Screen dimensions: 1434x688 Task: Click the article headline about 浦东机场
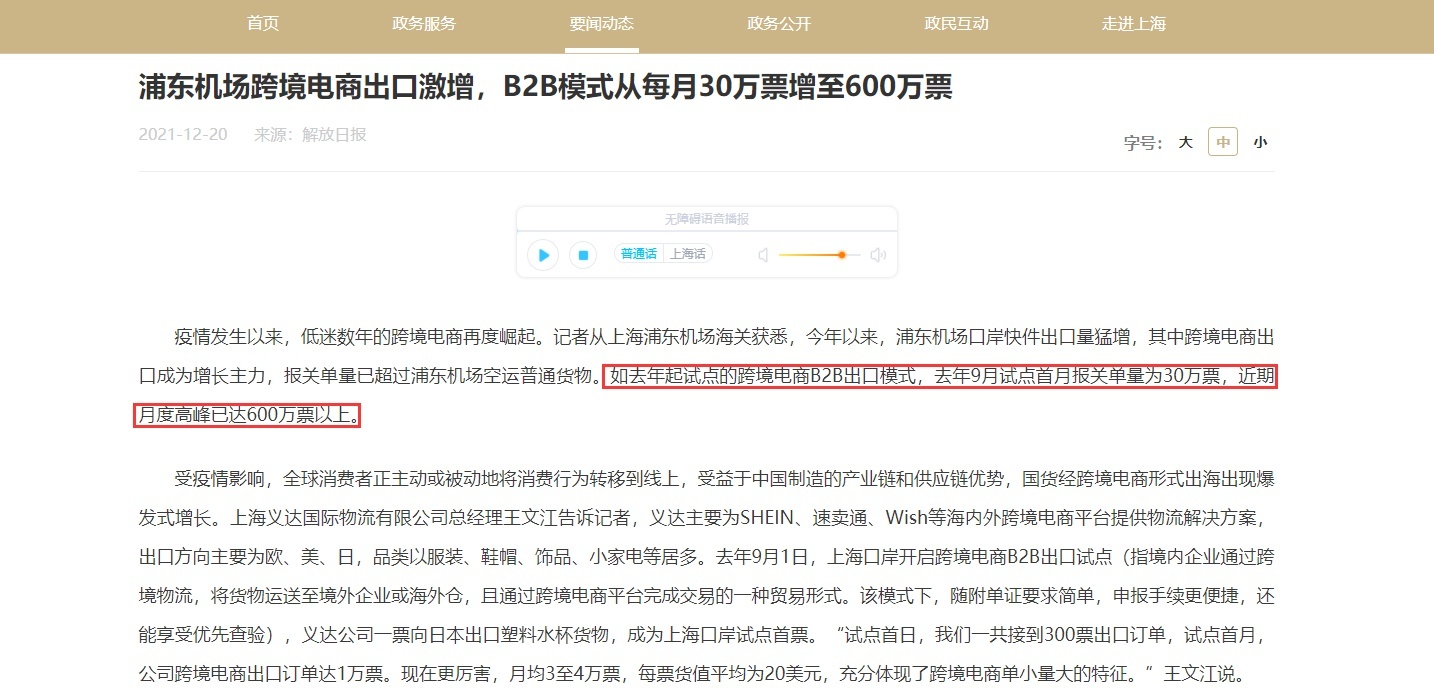(x=545, y=87)
